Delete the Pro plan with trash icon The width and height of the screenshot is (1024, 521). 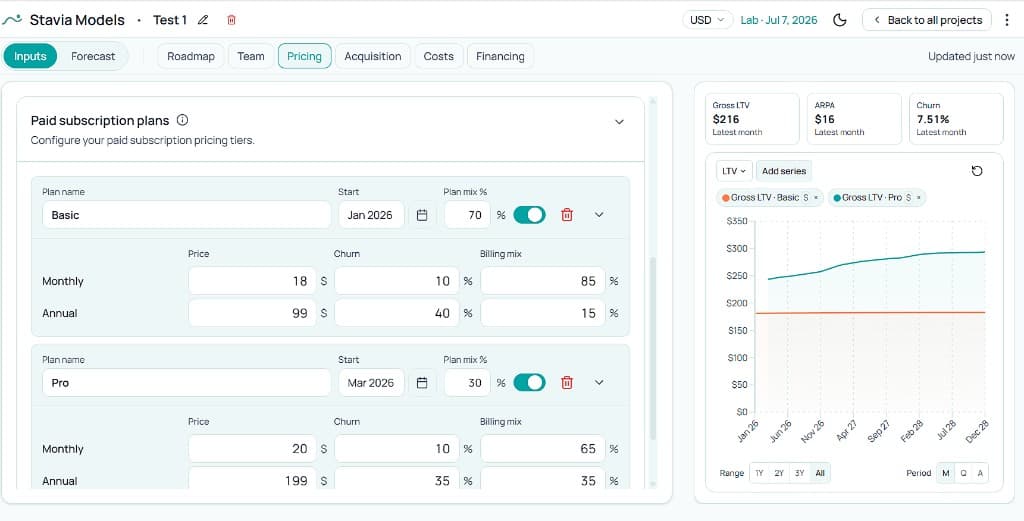coord(567,383)
